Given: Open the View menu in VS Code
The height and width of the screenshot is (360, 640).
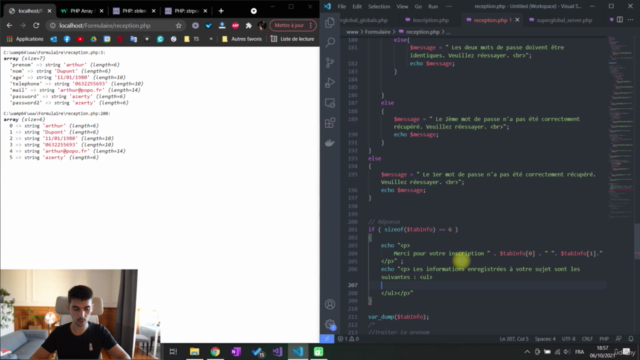Looking at the screenshot, I should [x=402, y=7].
